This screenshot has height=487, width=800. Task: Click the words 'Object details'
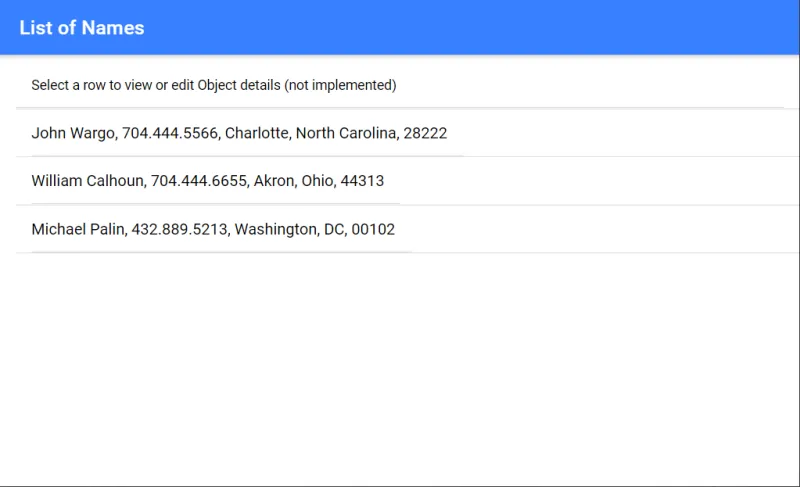click(x=239, y=85)
